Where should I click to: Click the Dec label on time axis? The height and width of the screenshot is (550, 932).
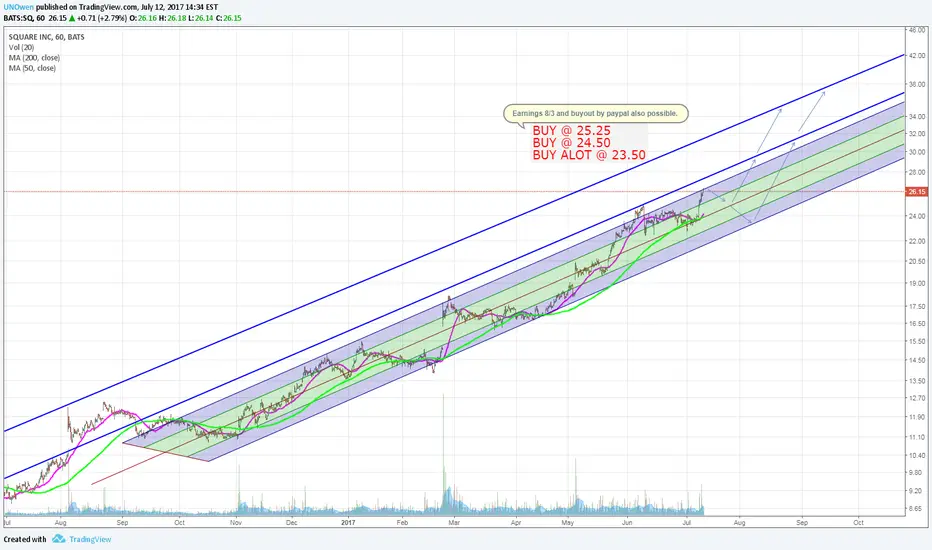[x=291, y=523]
